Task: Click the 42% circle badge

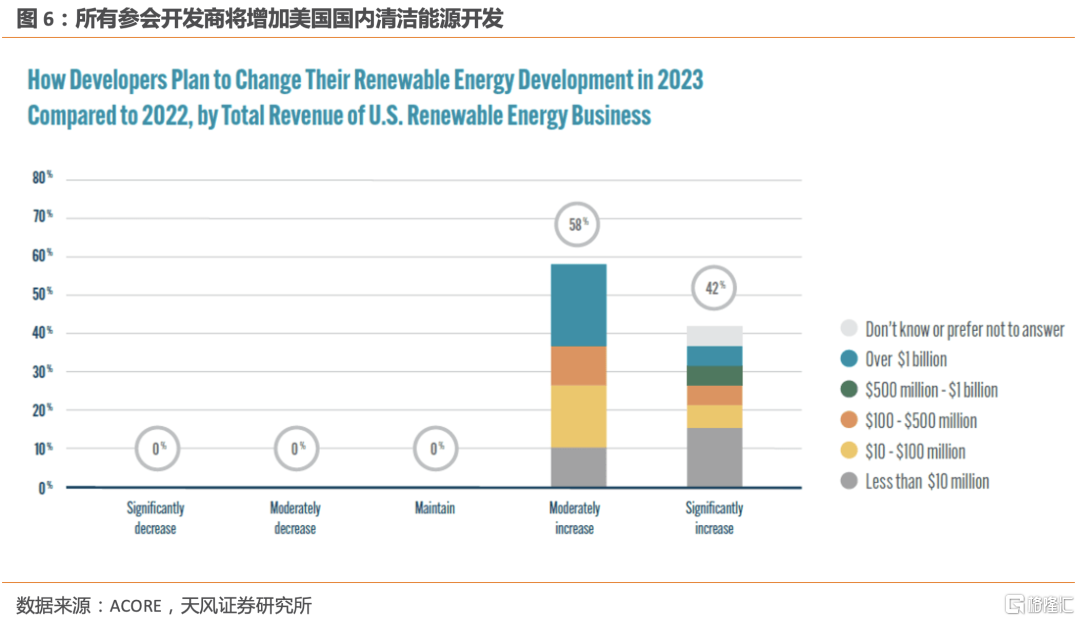Action: click(x=714, y=288)
